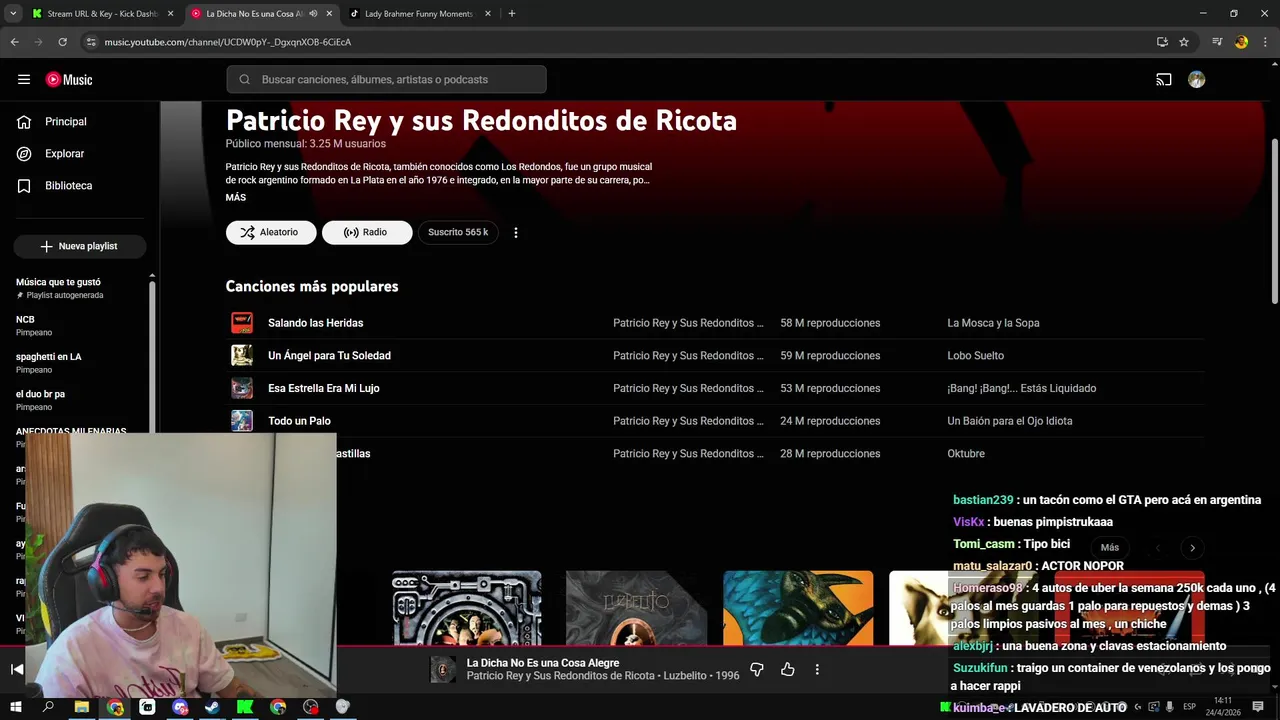
Task: Click the blue bird album cover card
Action: (798, 608)
